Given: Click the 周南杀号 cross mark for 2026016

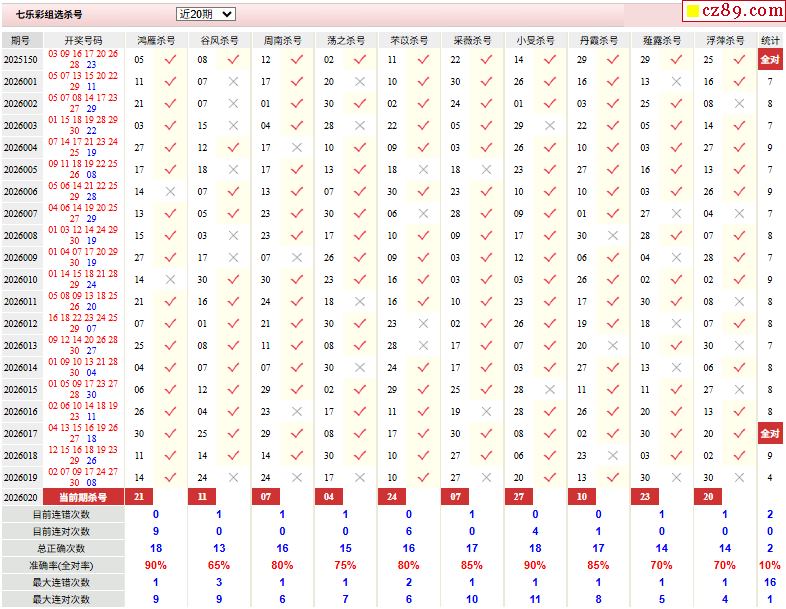Looking at the screenshot, I should 297,411.
